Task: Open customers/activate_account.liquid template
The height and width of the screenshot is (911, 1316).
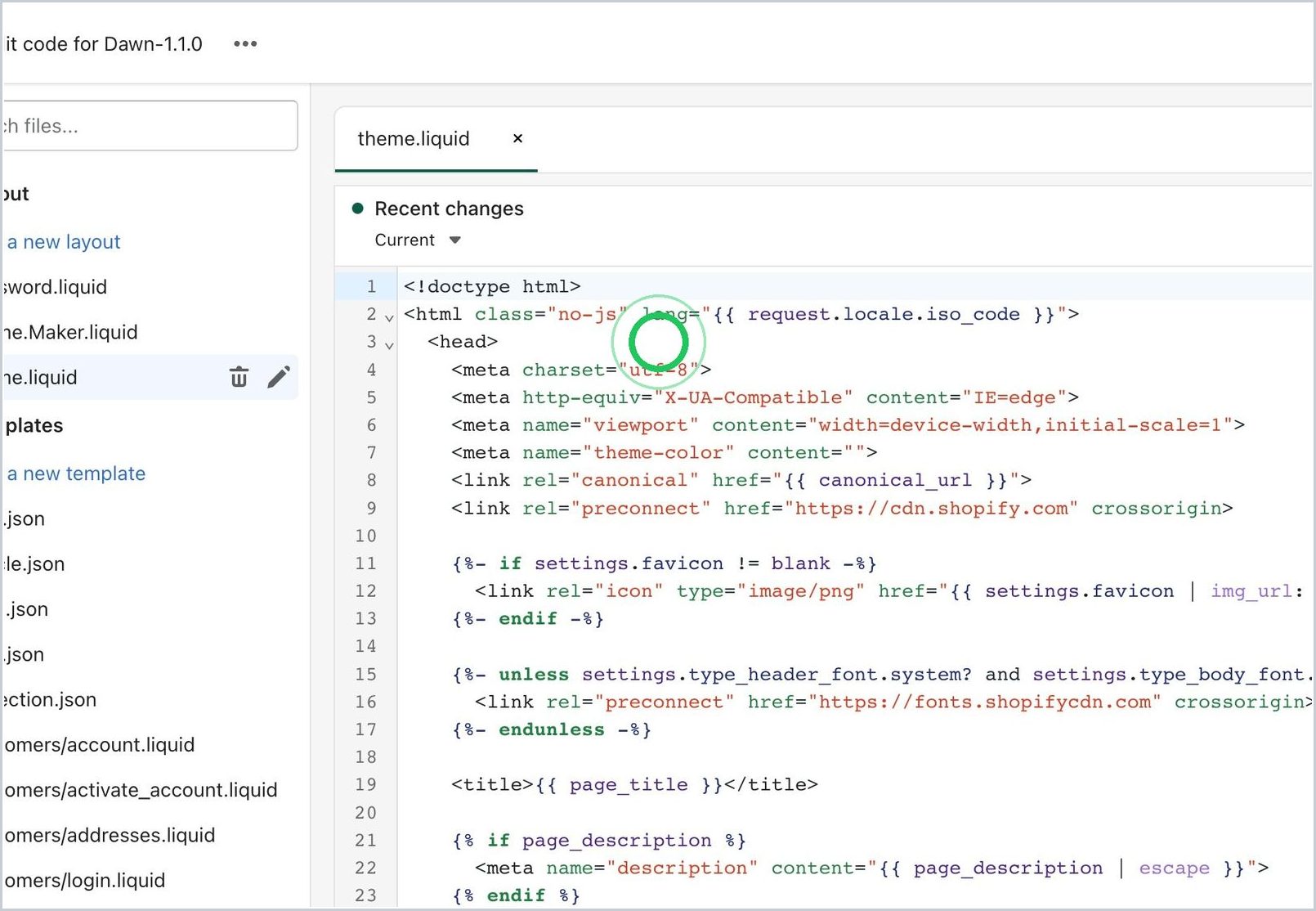Action: [141, 790]
